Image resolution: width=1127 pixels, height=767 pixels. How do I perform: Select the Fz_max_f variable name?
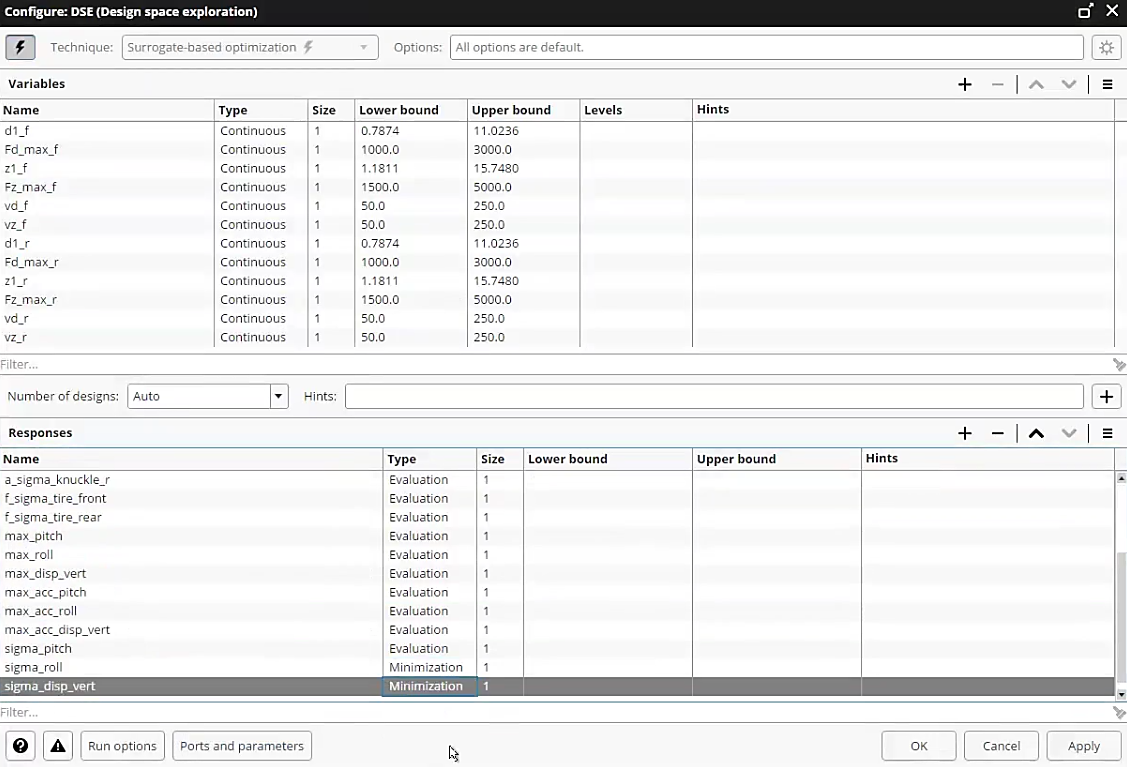pos(30,187)
